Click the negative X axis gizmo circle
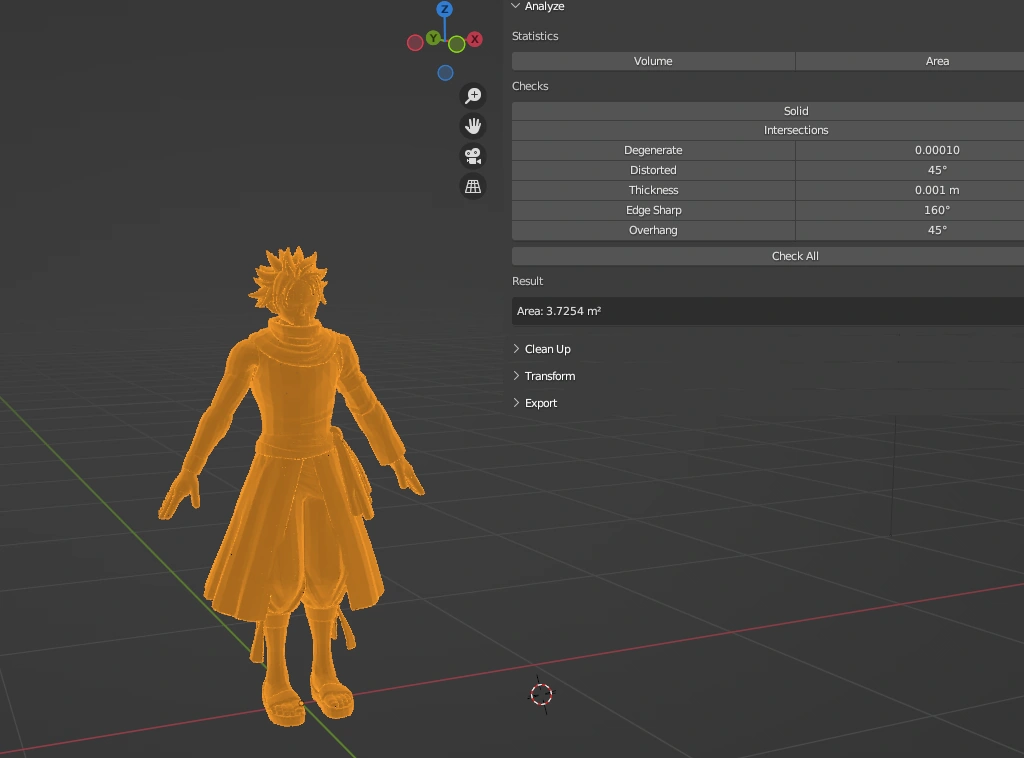 tap(415, 43)
